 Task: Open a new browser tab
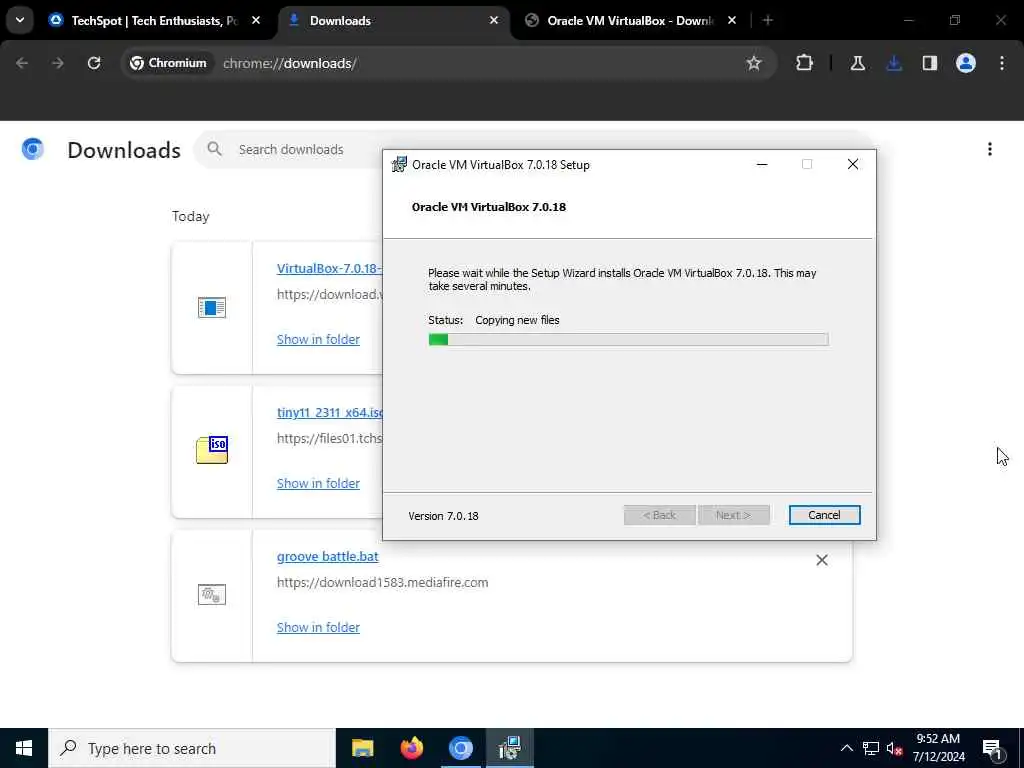click(x=768, y=21)
